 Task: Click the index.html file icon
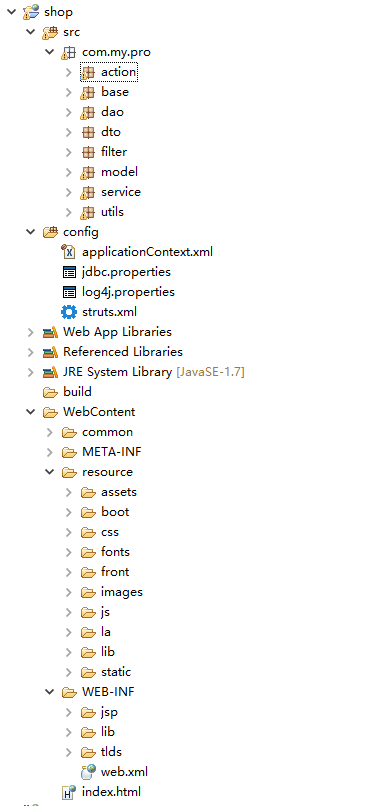(69, 792)
